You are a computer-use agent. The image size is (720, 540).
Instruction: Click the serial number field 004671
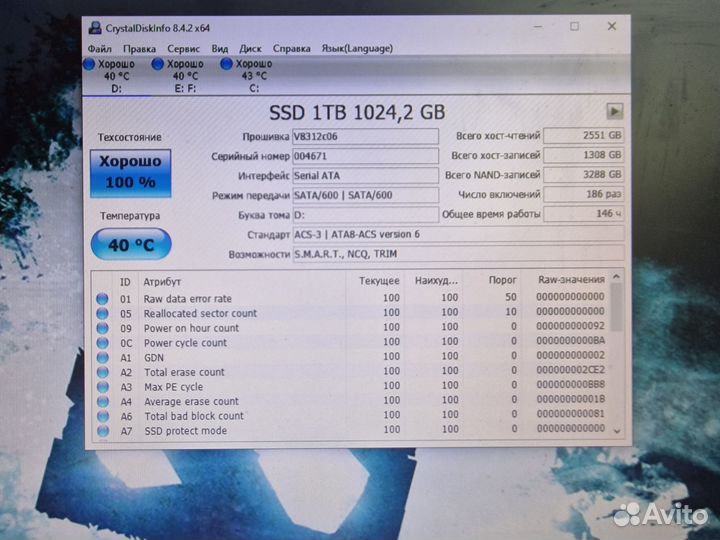(x=365, y=156)
